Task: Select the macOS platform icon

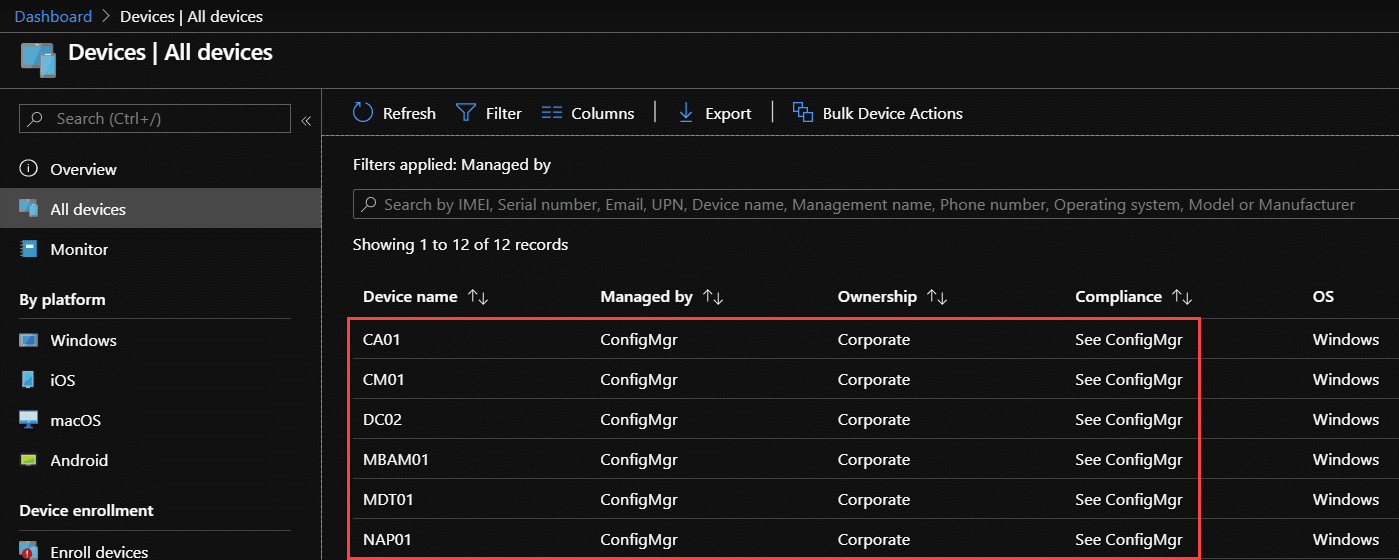Action: (x=29, y=421)
